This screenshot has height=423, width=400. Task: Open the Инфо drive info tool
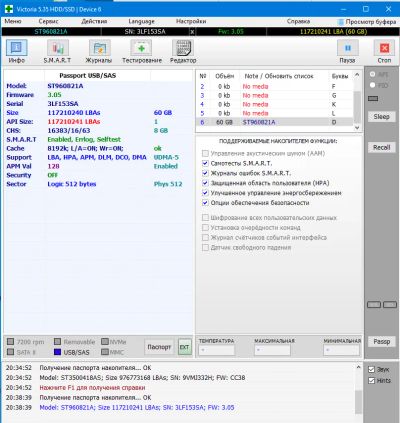pyautogui.click(x=16, y=48)
